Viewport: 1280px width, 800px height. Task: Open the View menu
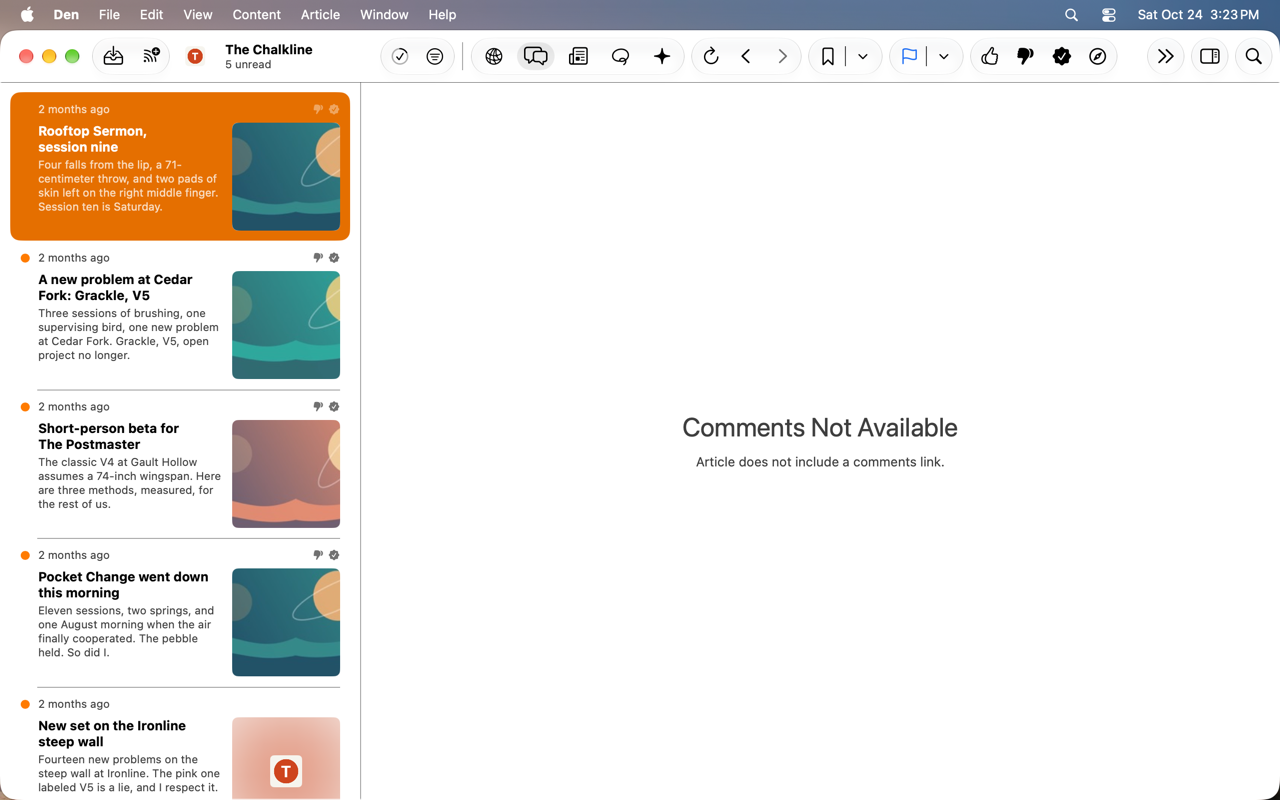point(197,15)
